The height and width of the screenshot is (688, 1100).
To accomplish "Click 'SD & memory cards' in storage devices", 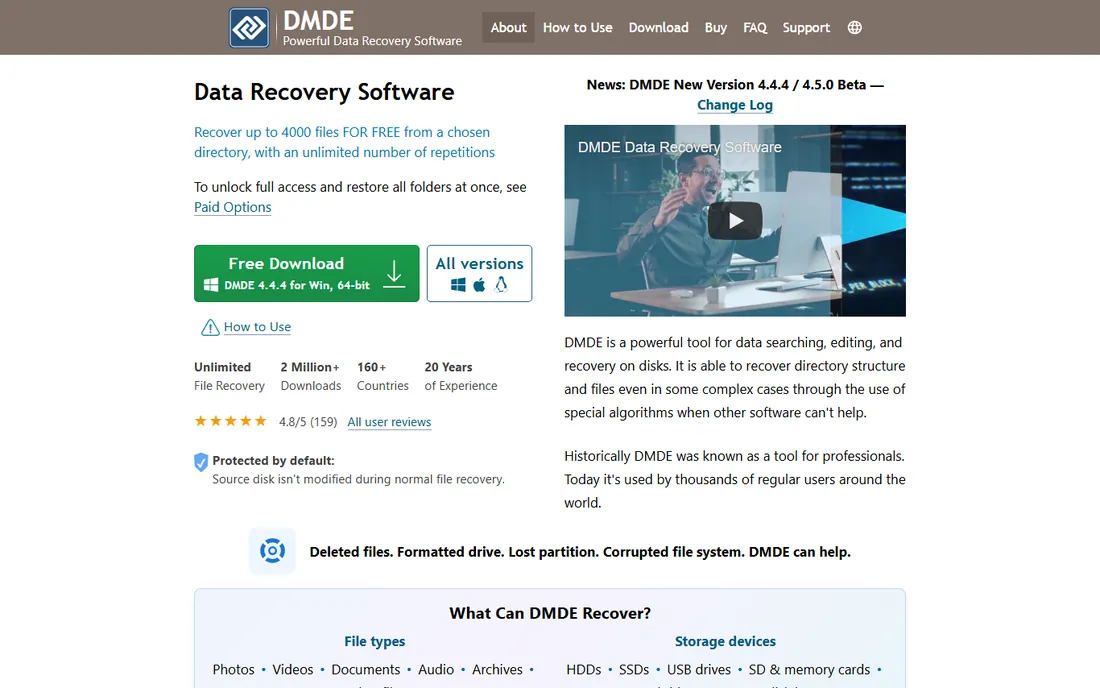I will 809,670.
